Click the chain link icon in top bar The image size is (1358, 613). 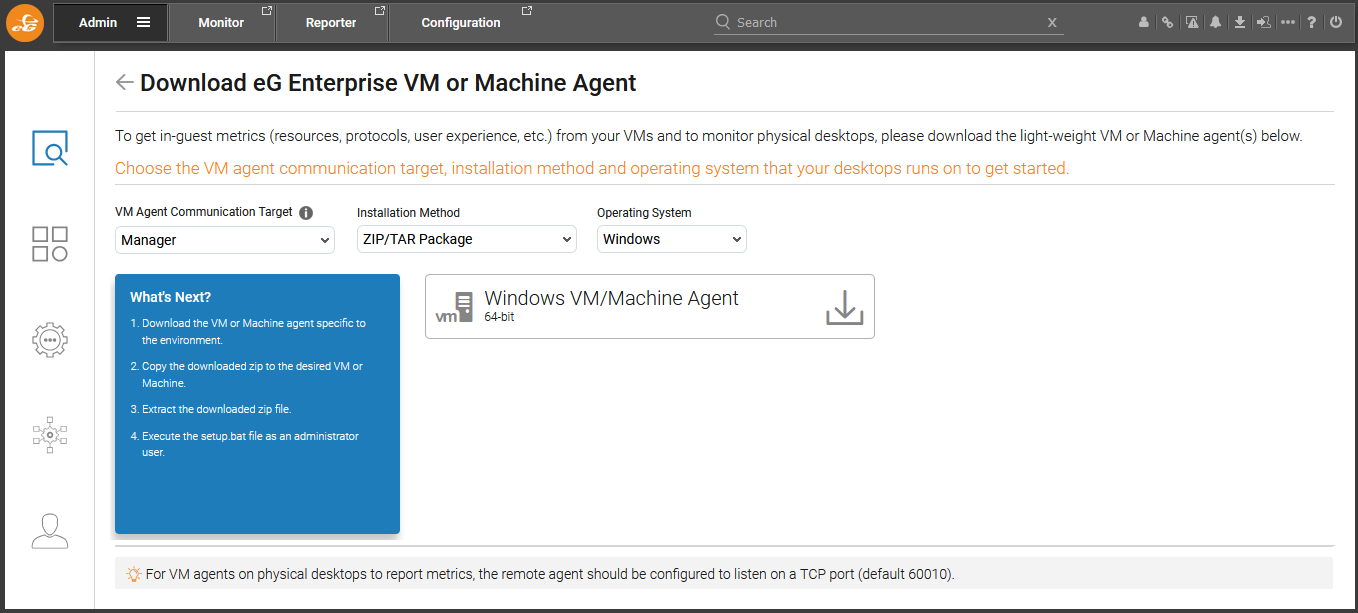click(x=1167, y=22)
